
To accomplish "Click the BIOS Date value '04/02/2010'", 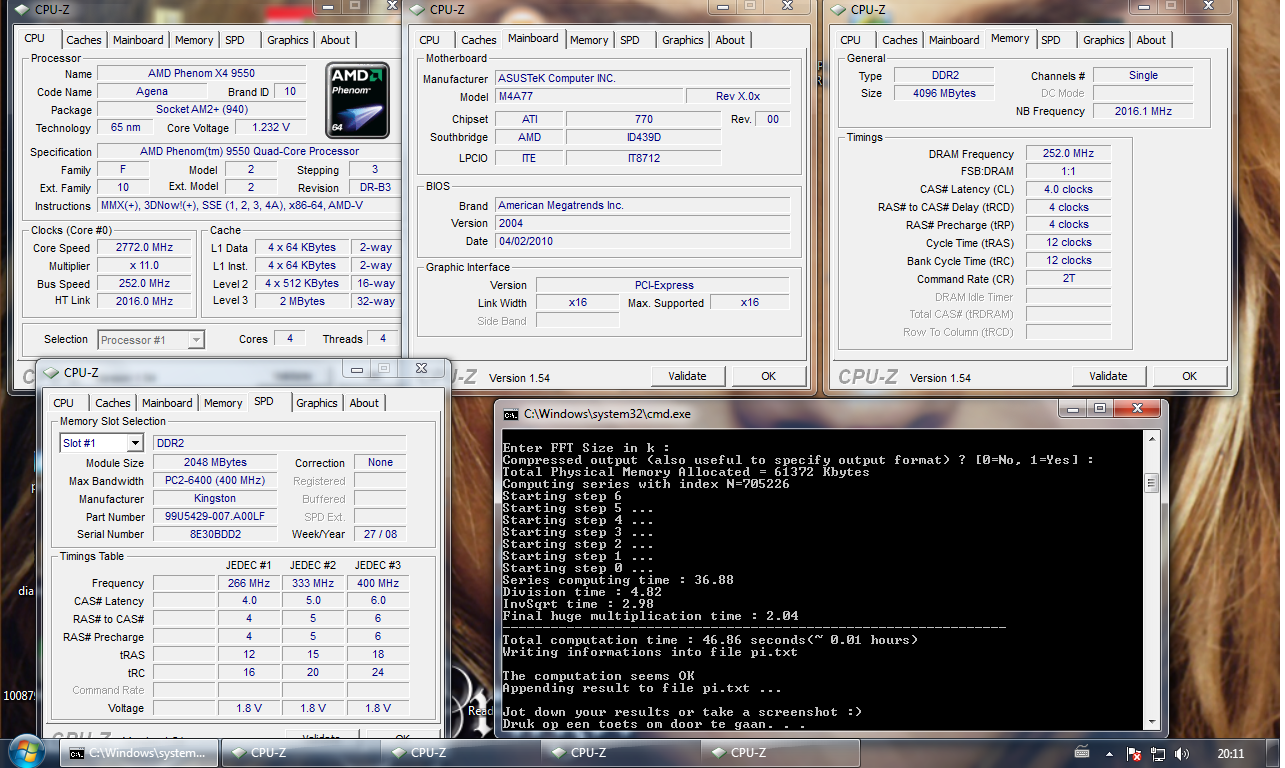I will (642, 241).
